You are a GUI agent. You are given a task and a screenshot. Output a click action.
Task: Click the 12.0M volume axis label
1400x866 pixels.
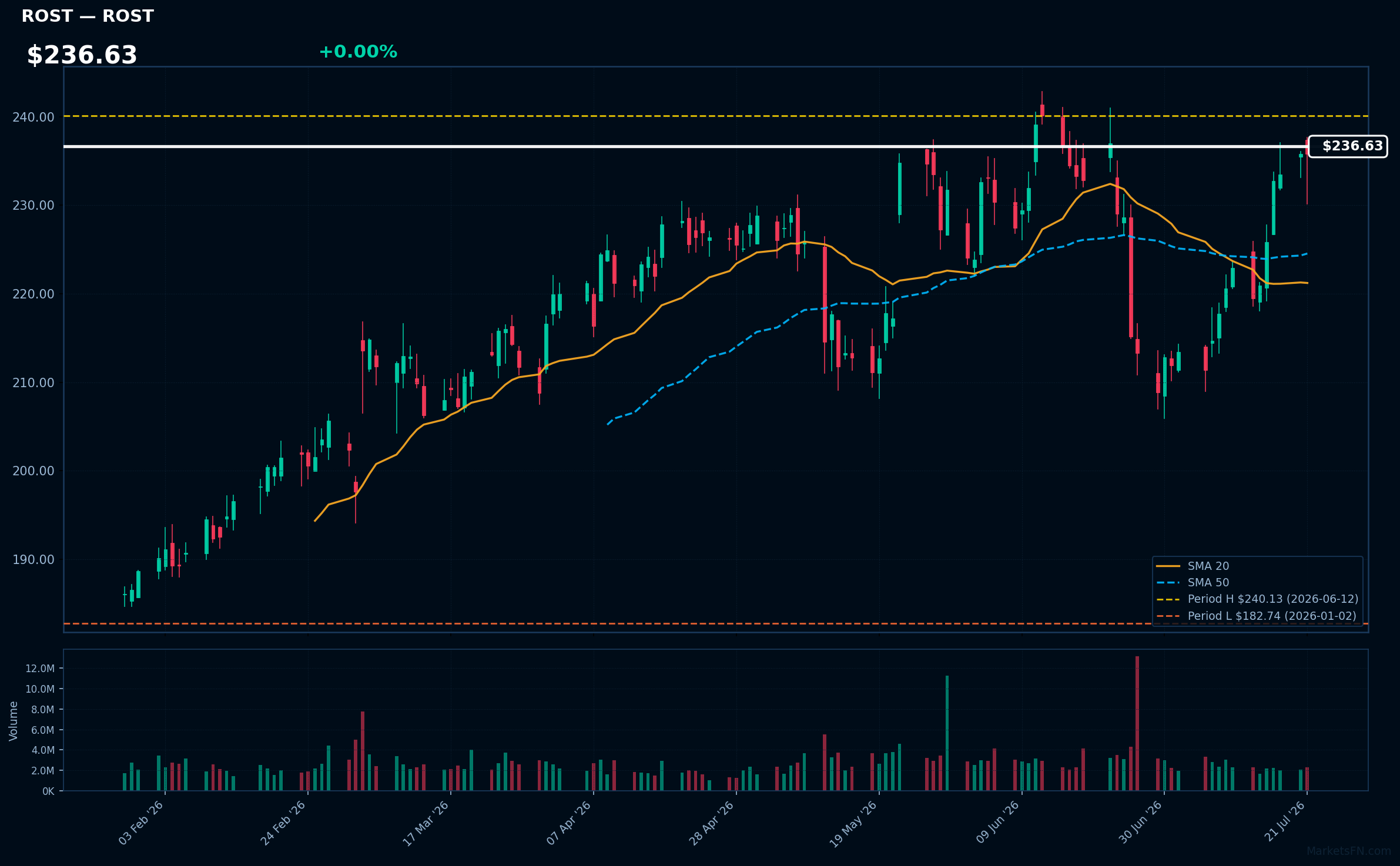[x=40, y=669]
